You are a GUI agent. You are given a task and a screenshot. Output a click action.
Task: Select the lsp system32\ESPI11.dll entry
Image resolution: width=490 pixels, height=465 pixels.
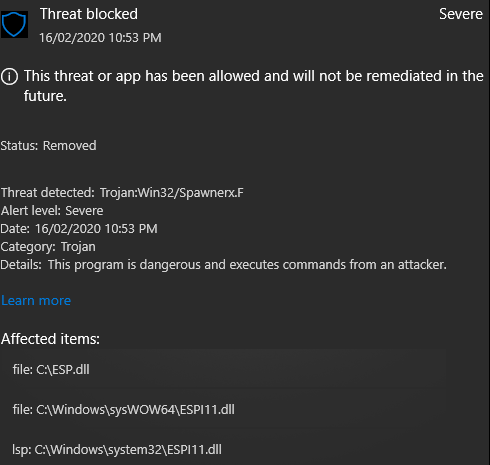[x=117, y=449]
